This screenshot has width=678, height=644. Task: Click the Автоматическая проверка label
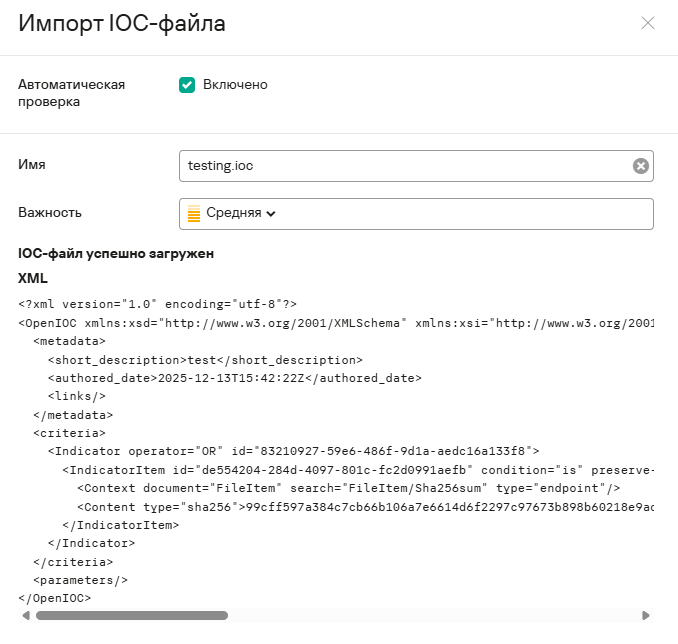[71, 93]
